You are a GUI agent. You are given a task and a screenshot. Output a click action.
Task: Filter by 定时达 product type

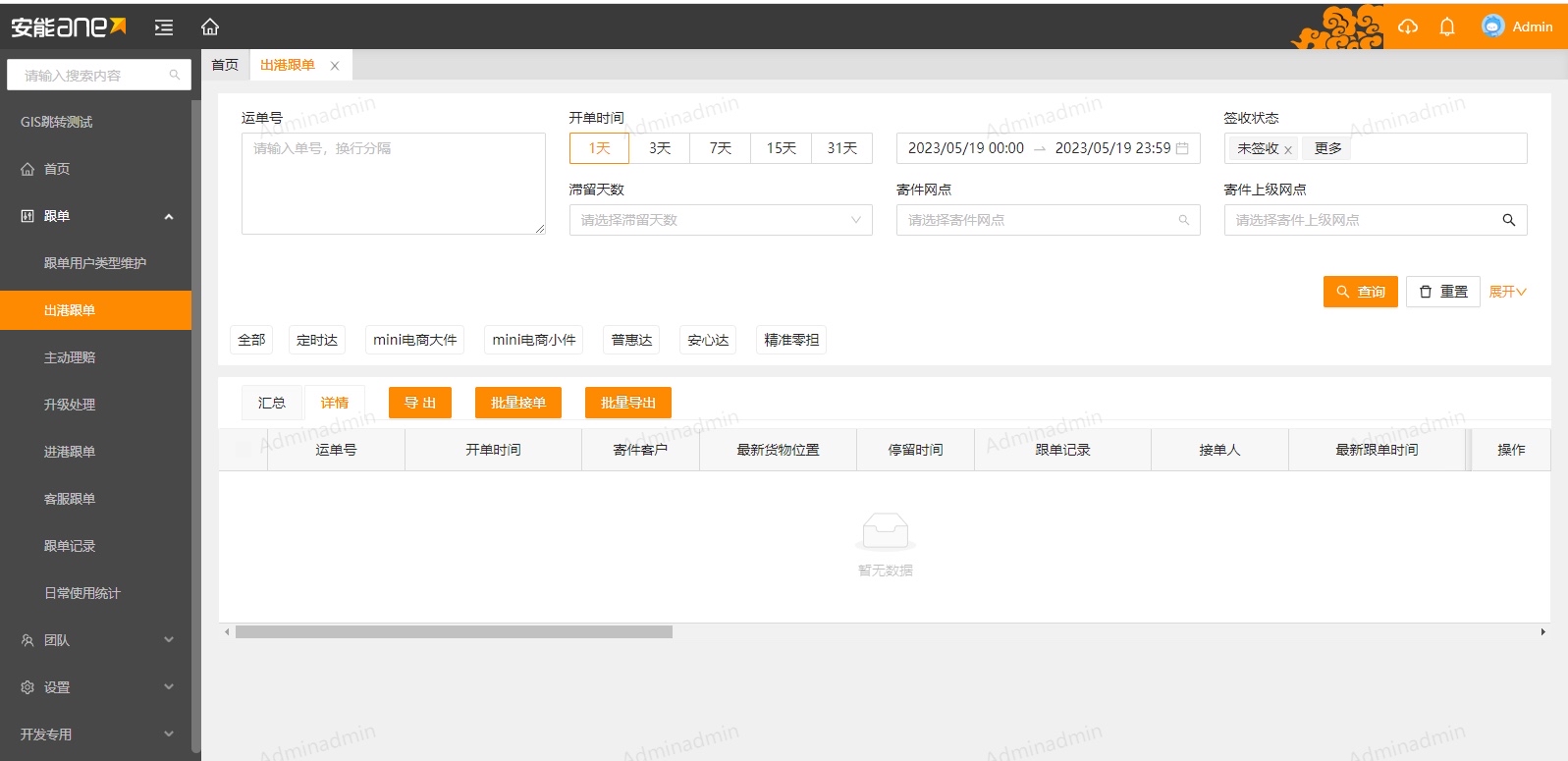pyautogui.click(x=317, y=340)
